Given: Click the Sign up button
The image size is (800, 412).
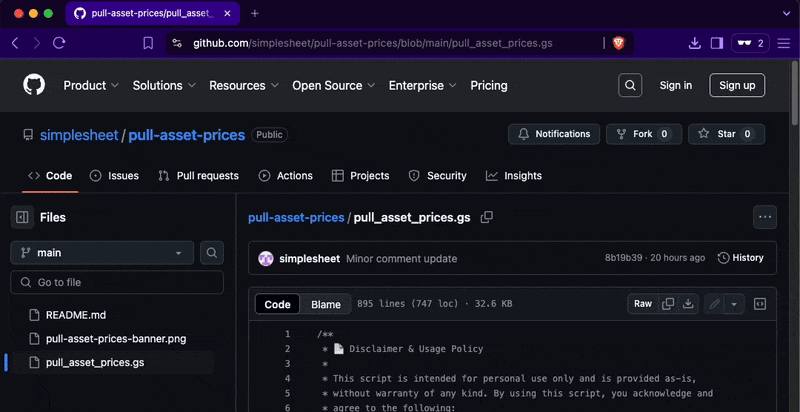Looking at the screenshot, I should click(x=737, y=85).
